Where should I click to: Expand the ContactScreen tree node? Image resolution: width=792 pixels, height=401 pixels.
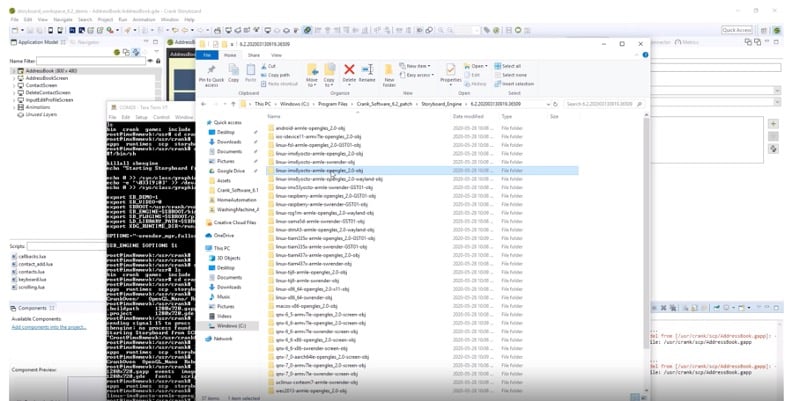[14, 85]
